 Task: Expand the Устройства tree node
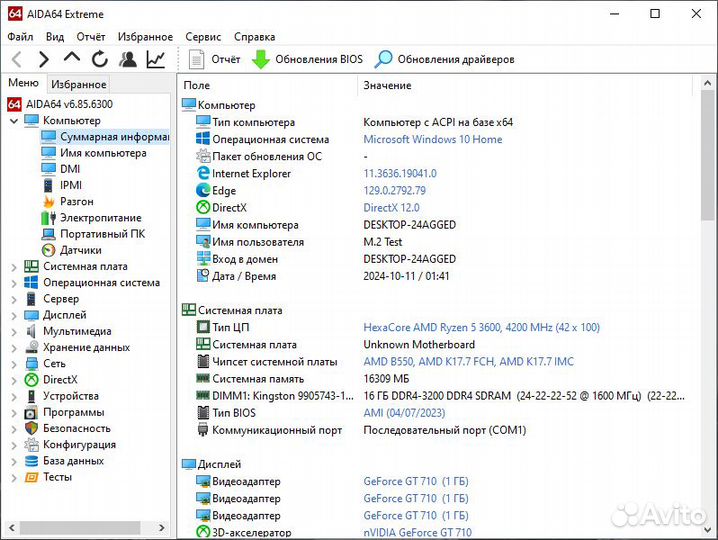click(14, 397)
